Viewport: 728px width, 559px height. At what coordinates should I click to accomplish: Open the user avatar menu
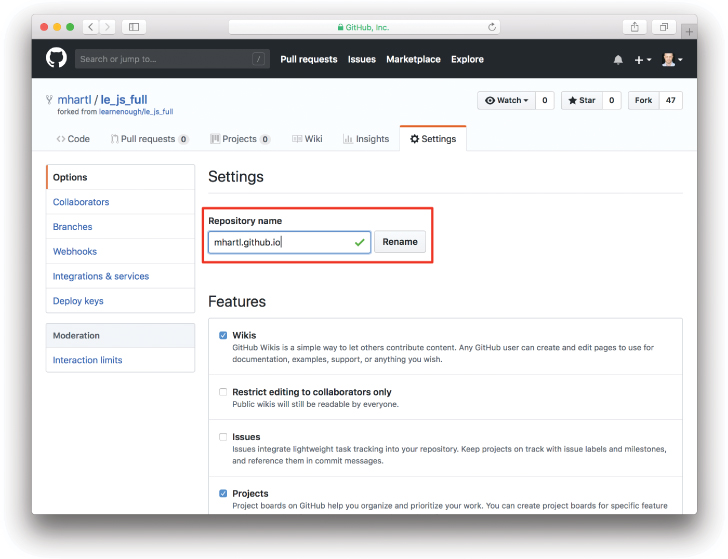coord(672,60)
